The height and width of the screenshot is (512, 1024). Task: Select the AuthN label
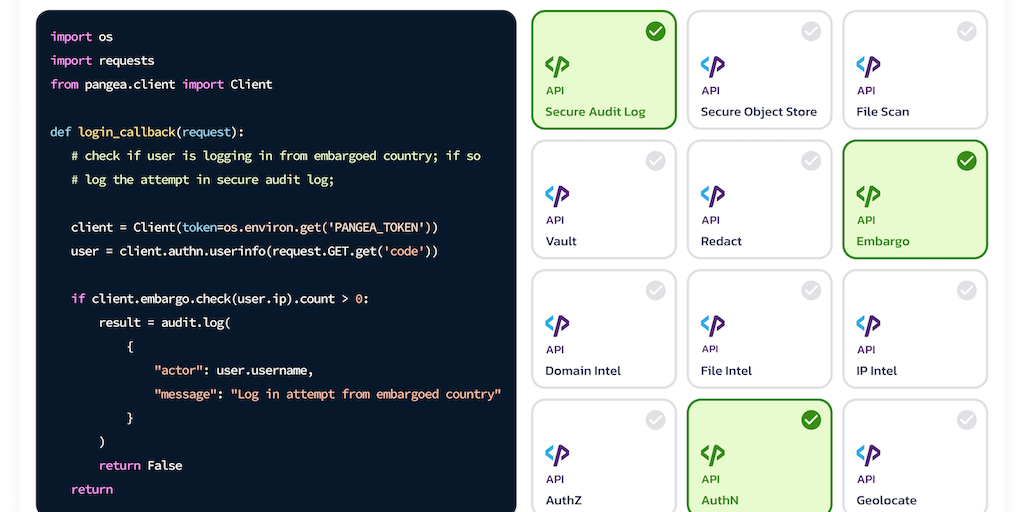(720, 500)
